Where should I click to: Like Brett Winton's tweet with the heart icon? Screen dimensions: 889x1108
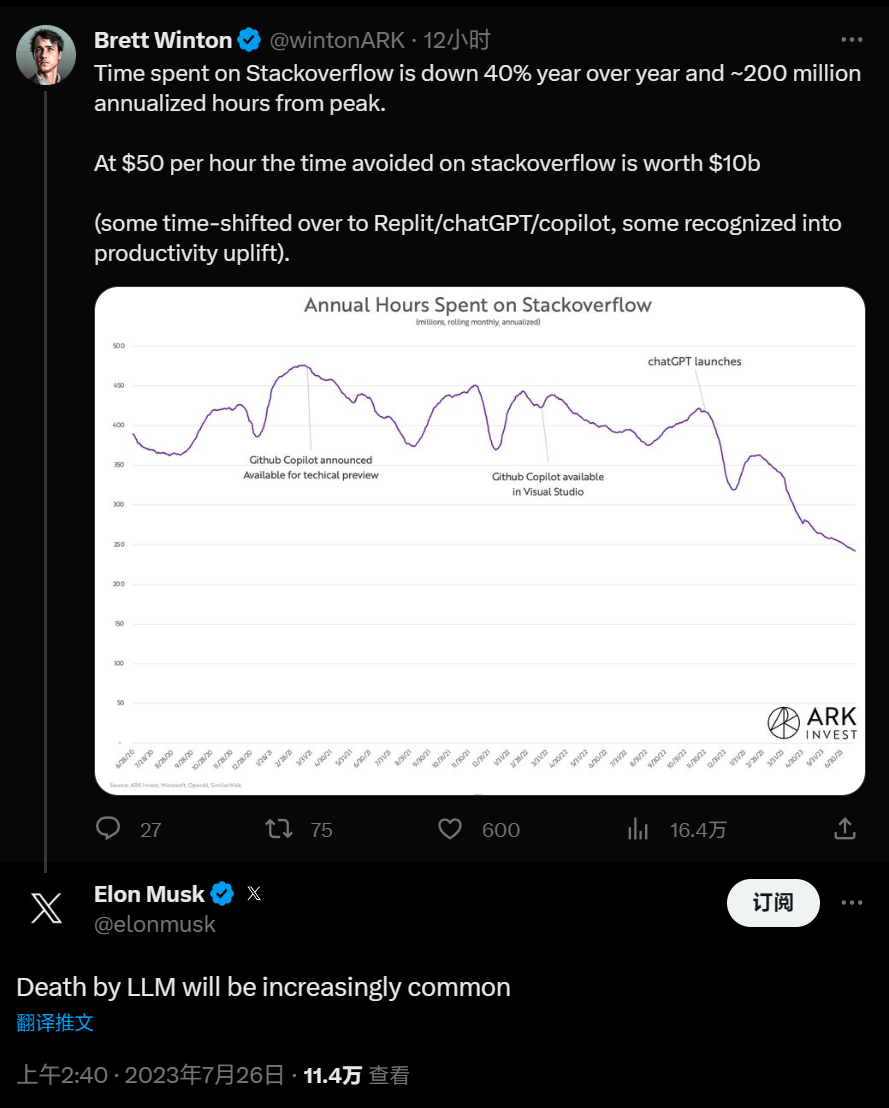pos(450,829)
